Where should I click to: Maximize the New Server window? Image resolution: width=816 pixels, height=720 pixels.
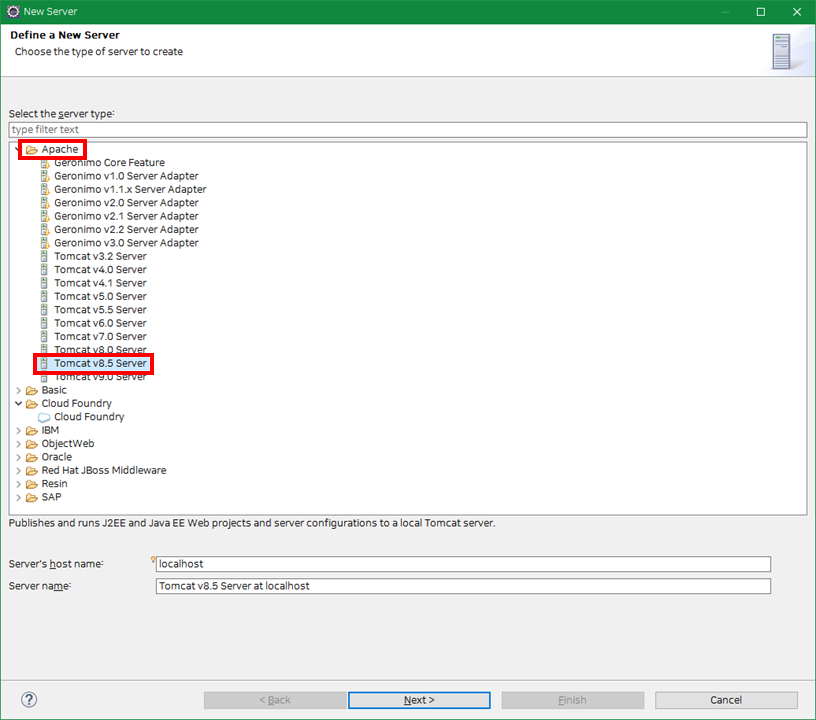pyautogui.click(x=761, y=11)
